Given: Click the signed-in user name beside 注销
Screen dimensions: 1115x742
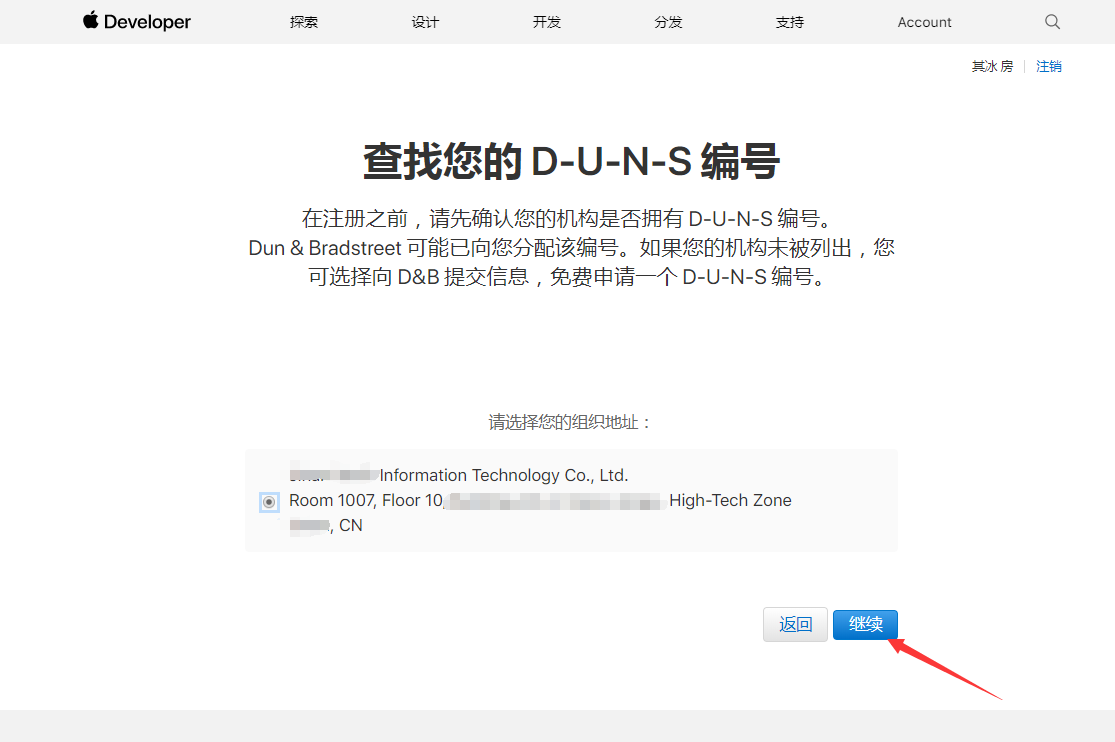Looking at the screenshot, I should [992, 67].
